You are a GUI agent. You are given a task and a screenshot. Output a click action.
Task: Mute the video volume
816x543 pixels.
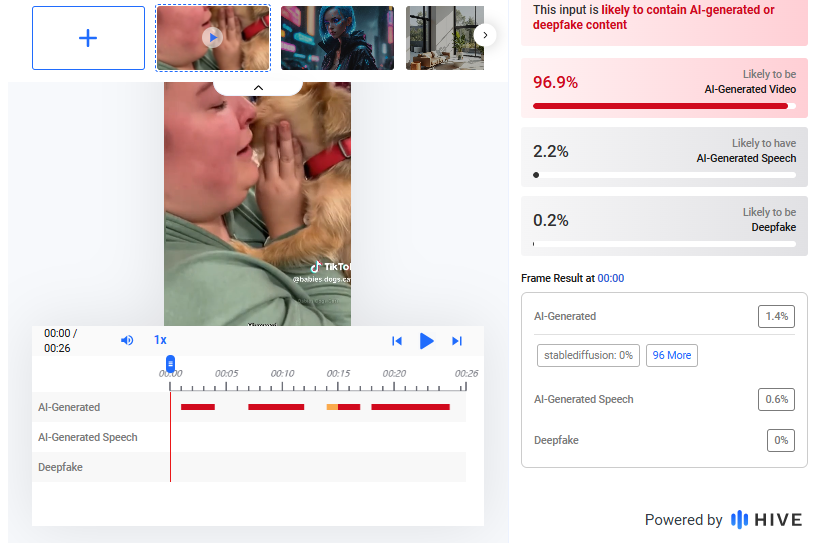(x=127, y=340)
